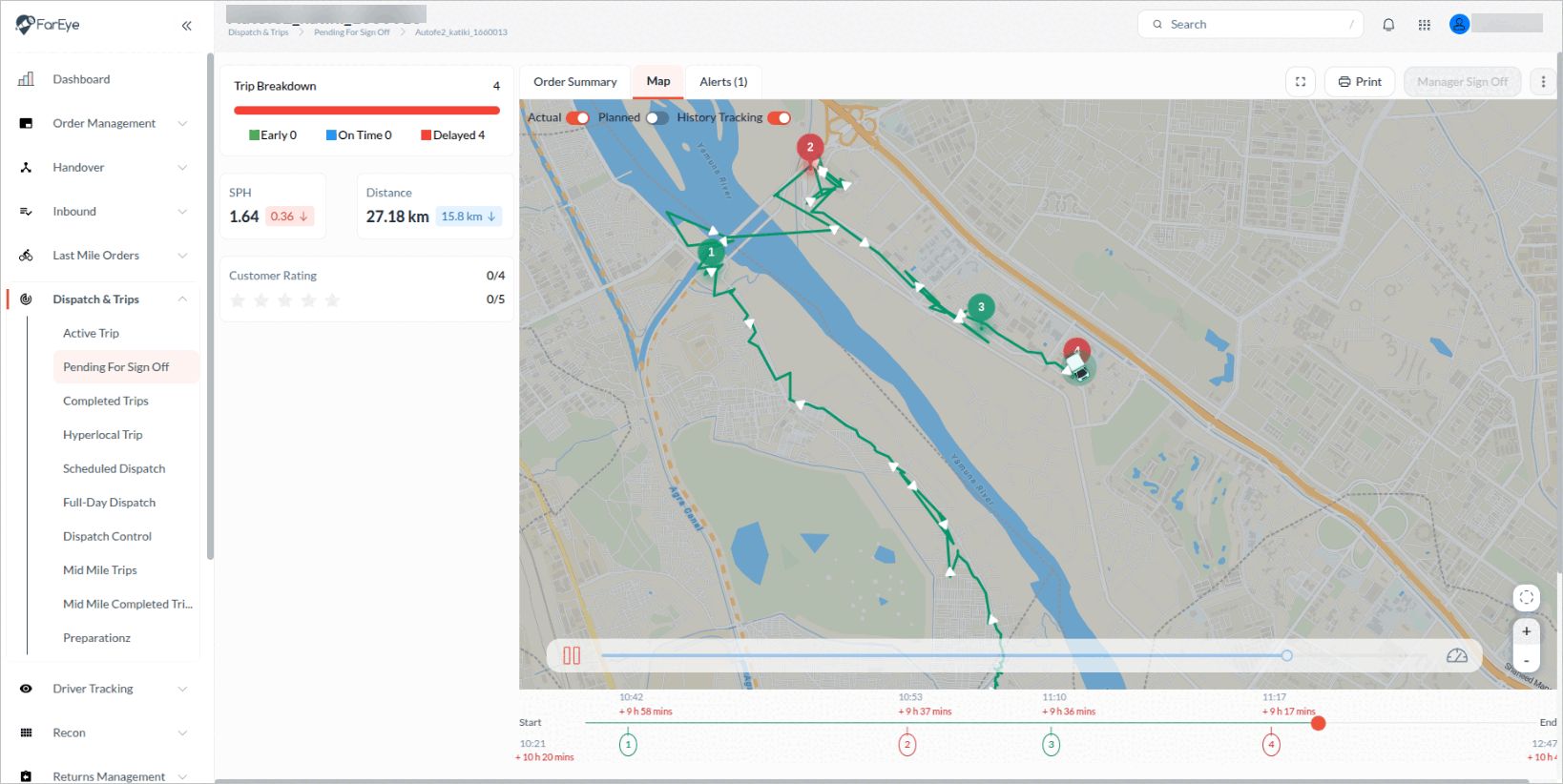The width and height of the screenshot is (1563, 784).
Task: Click red stop marker 2 on map
Action: pos(810,150)
